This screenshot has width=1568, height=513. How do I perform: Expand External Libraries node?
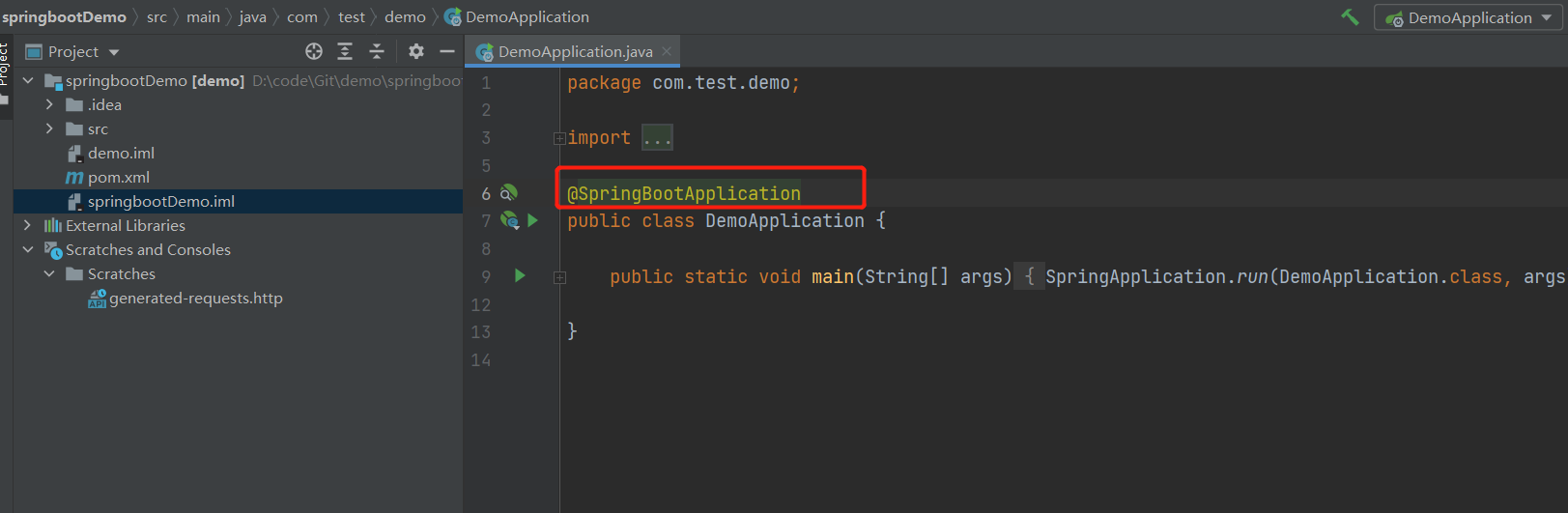(28, 225)
